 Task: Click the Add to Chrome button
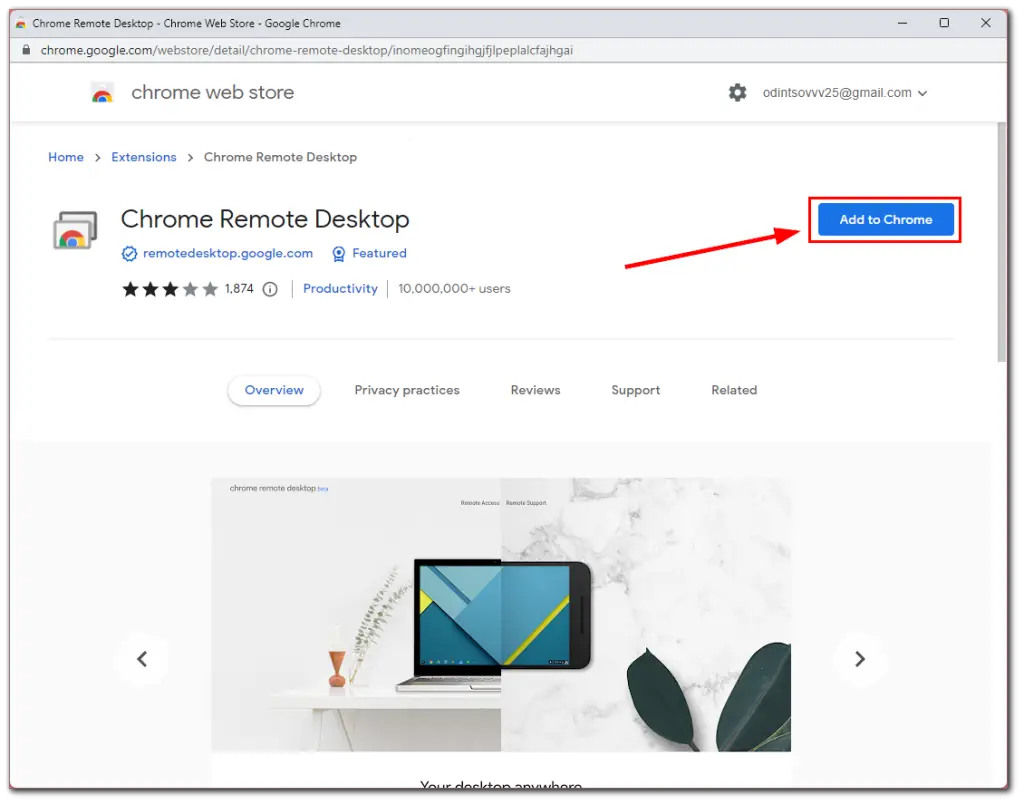point(886,219)
